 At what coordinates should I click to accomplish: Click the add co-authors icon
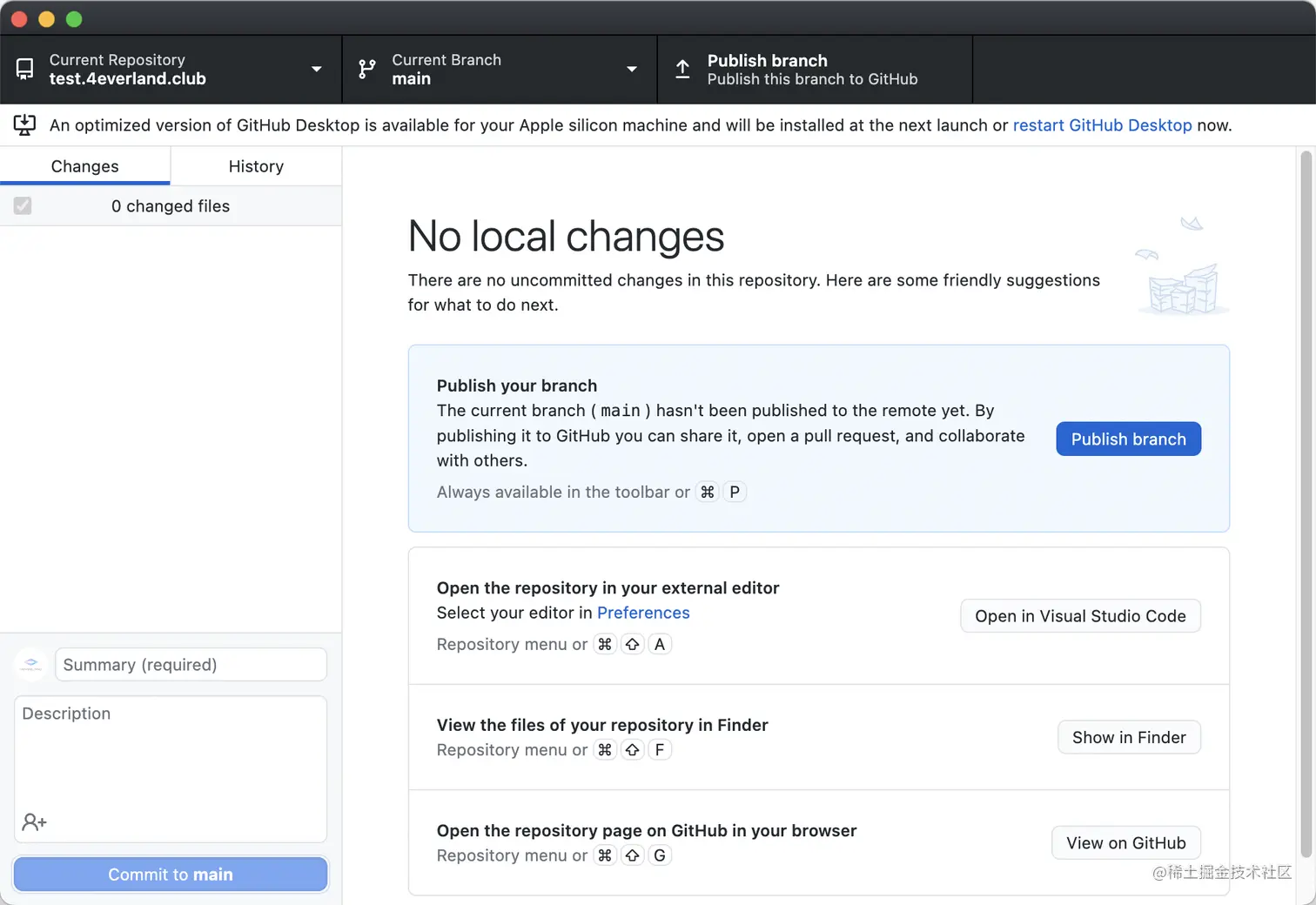click(x=34, y=821)
